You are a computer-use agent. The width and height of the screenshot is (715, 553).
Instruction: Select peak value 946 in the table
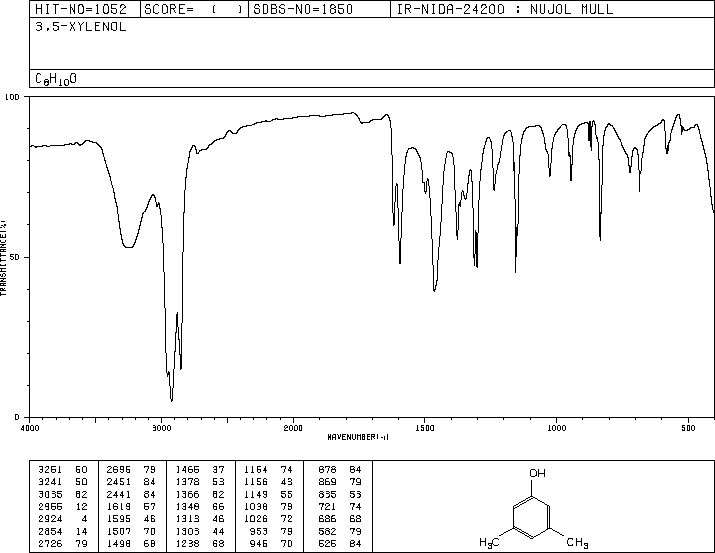tap(259, 544)
